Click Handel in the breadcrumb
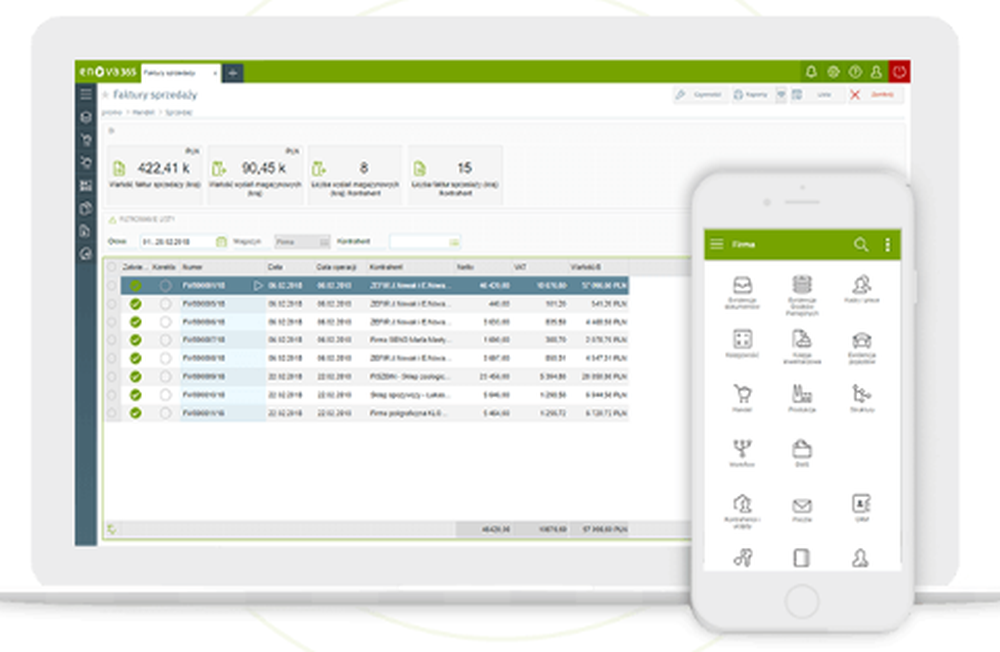Screen dimensions: 1000x652 click(143, 112)
